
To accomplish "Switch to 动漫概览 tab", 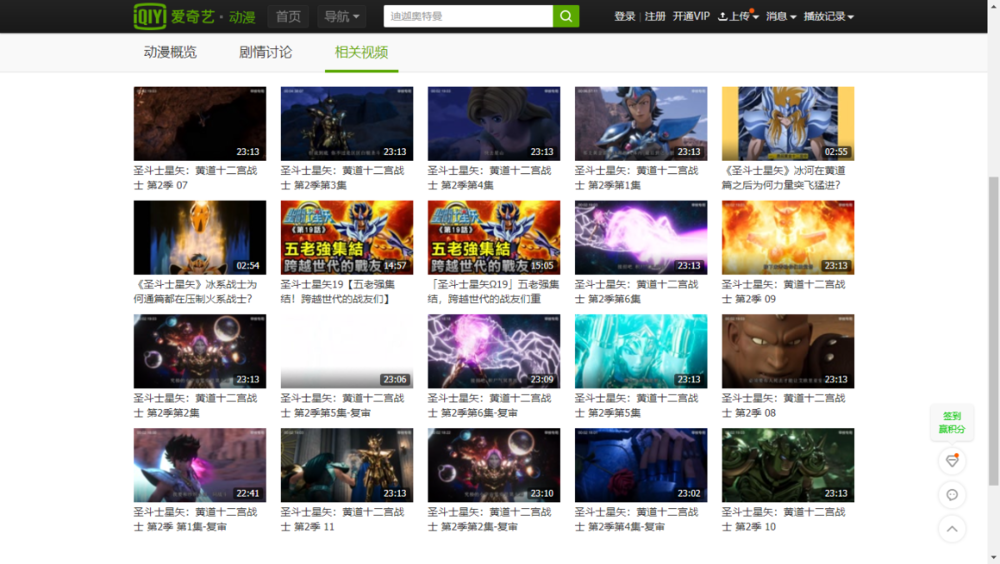I will (170, 52).
